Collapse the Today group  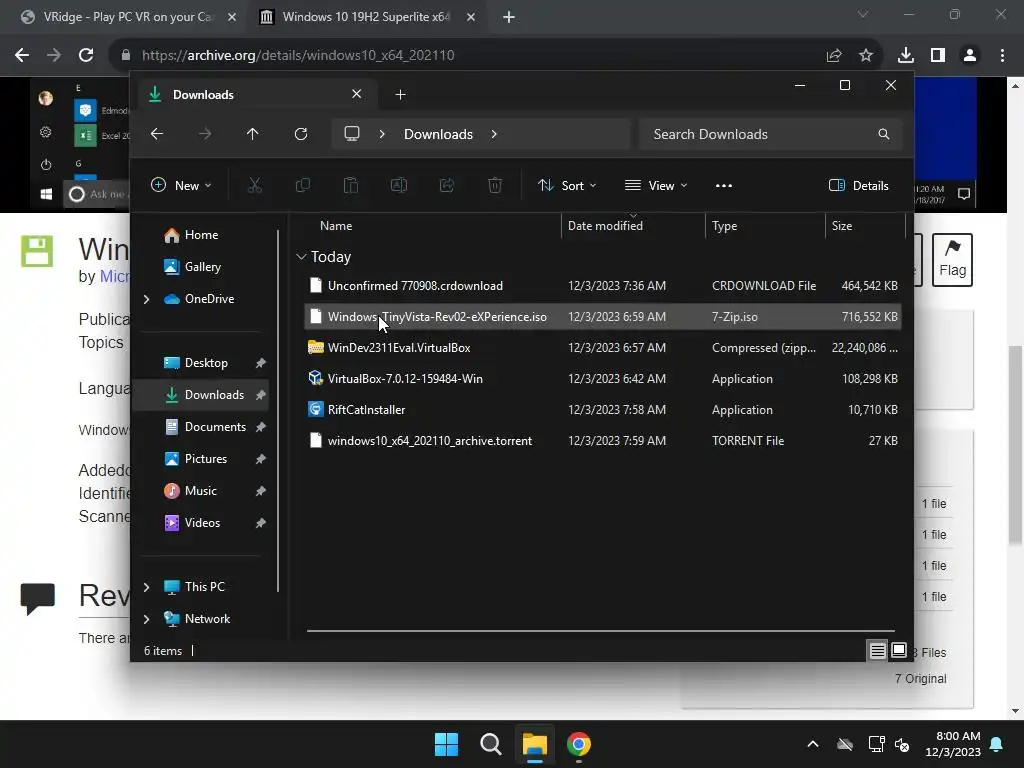tap(301, 257)
